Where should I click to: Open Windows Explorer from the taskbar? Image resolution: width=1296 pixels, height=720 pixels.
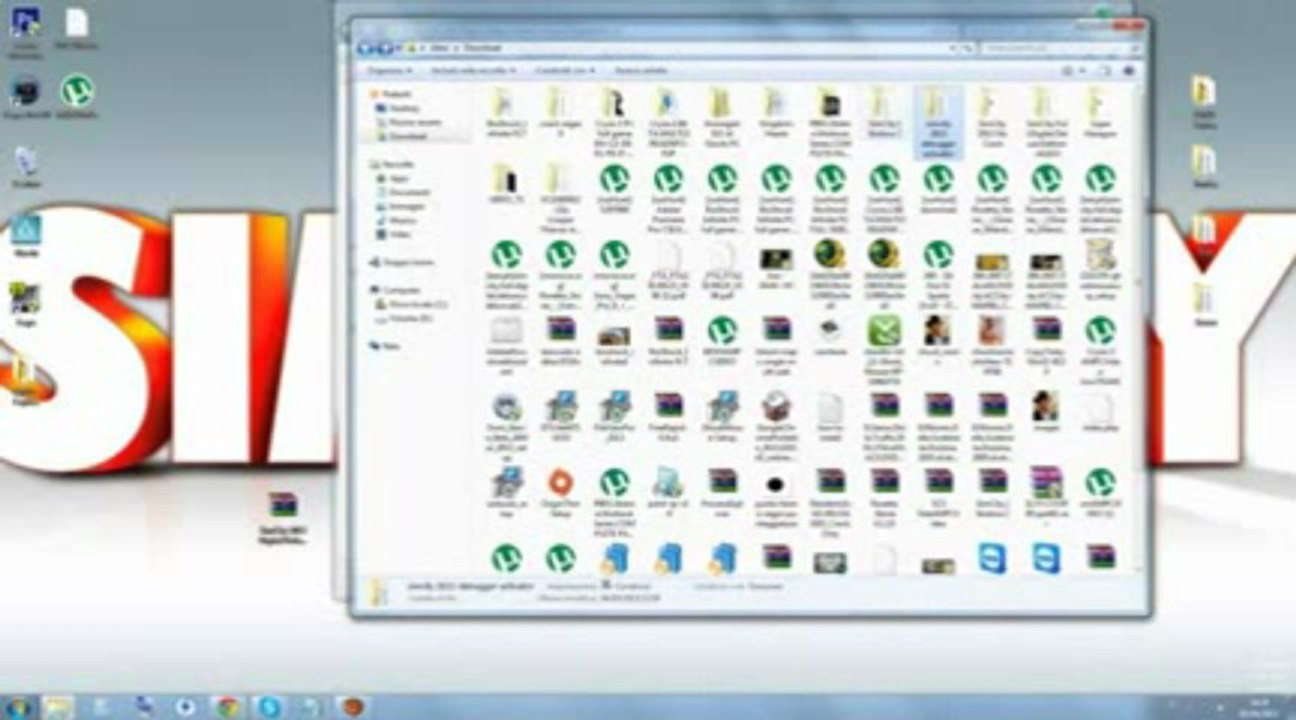pos(59,707)
